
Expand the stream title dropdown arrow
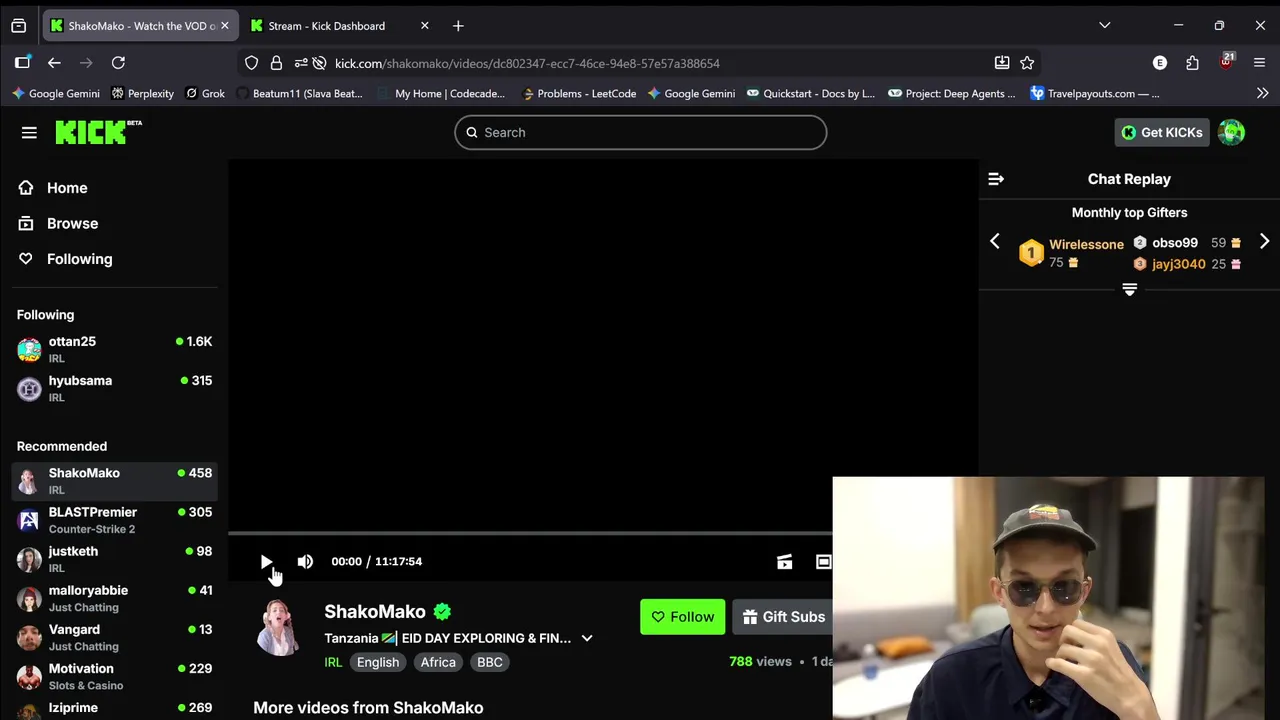click(587, 638)
